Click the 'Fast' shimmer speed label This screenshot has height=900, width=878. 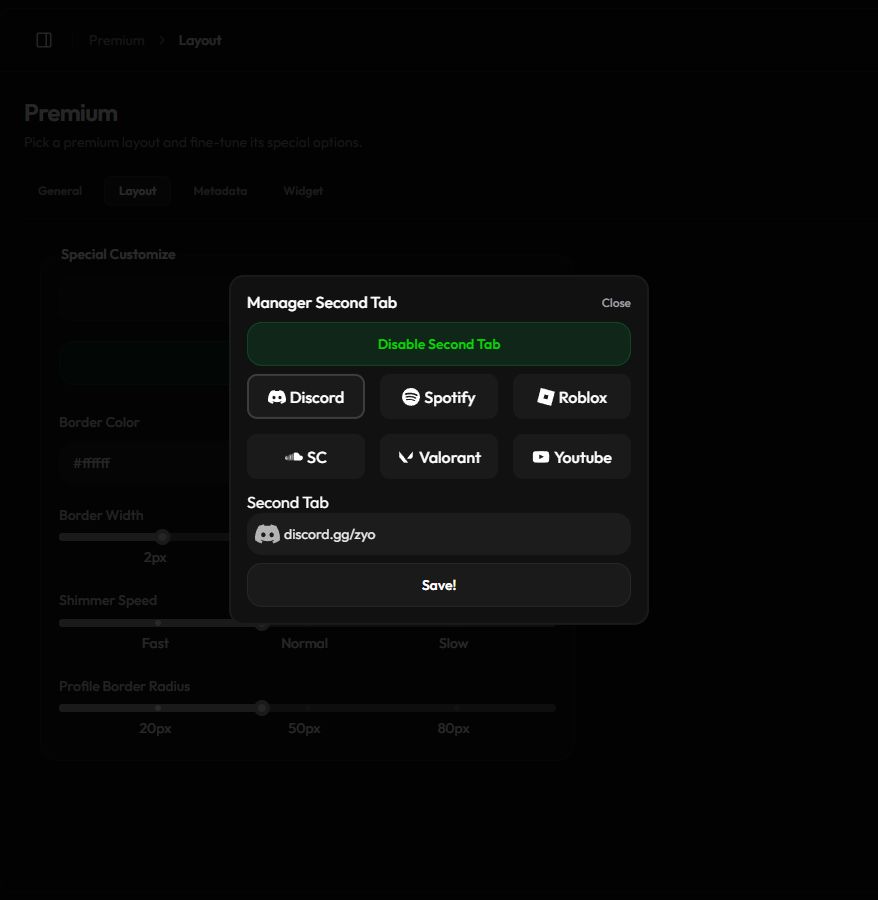(x=155, y=643)
